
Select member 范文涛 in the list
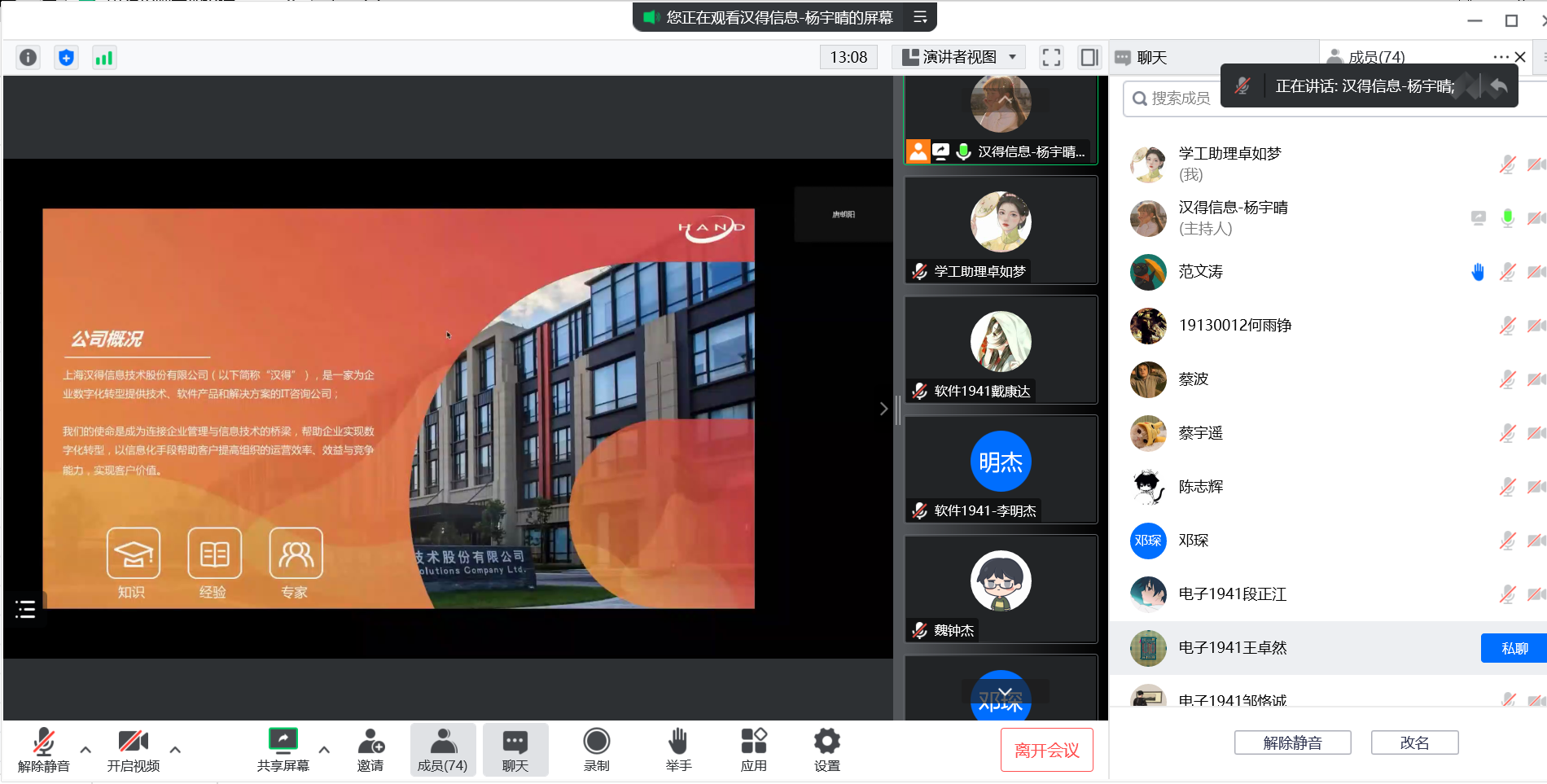click(1328, 272)
